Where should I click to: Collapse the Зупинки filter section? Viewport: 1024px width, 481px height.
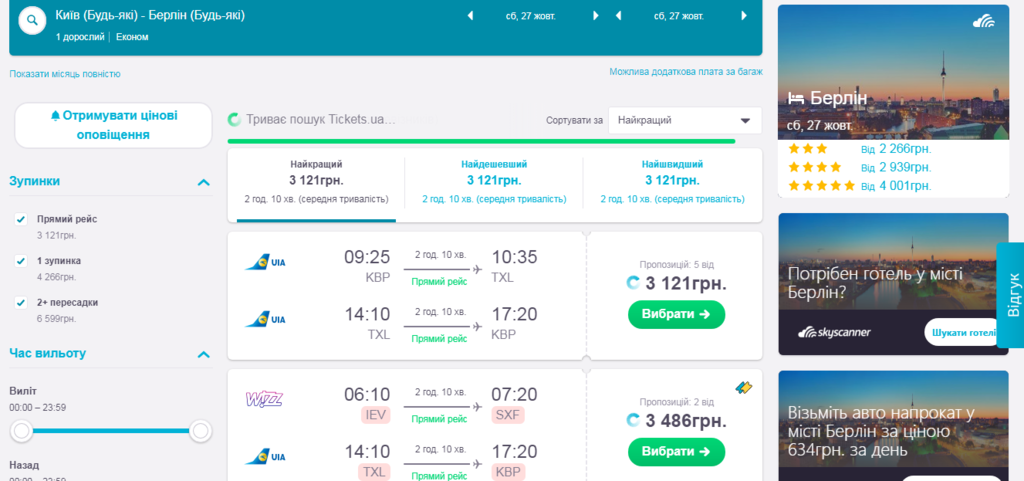(x=204, y=182)
